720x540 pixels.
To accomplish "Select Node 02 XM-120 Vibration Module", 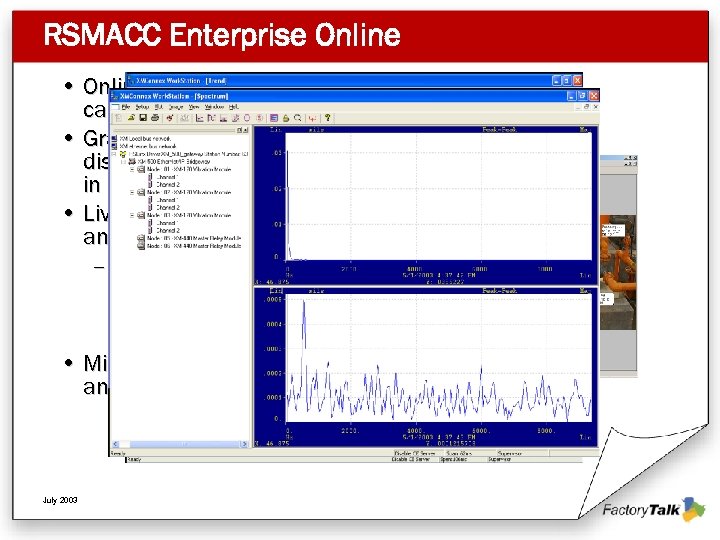I will [189, 192].
